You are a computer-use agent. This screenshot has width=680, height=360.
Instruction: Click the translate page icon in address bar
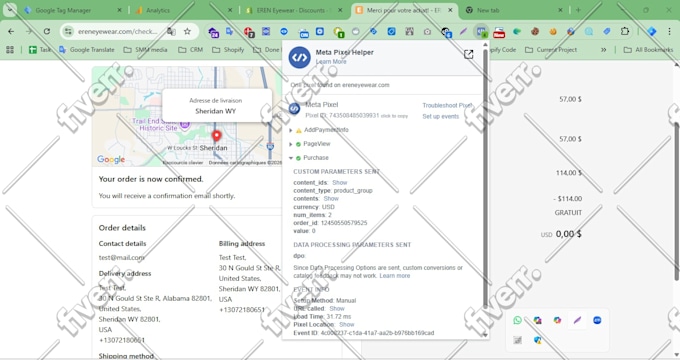(x=171, y=31)
